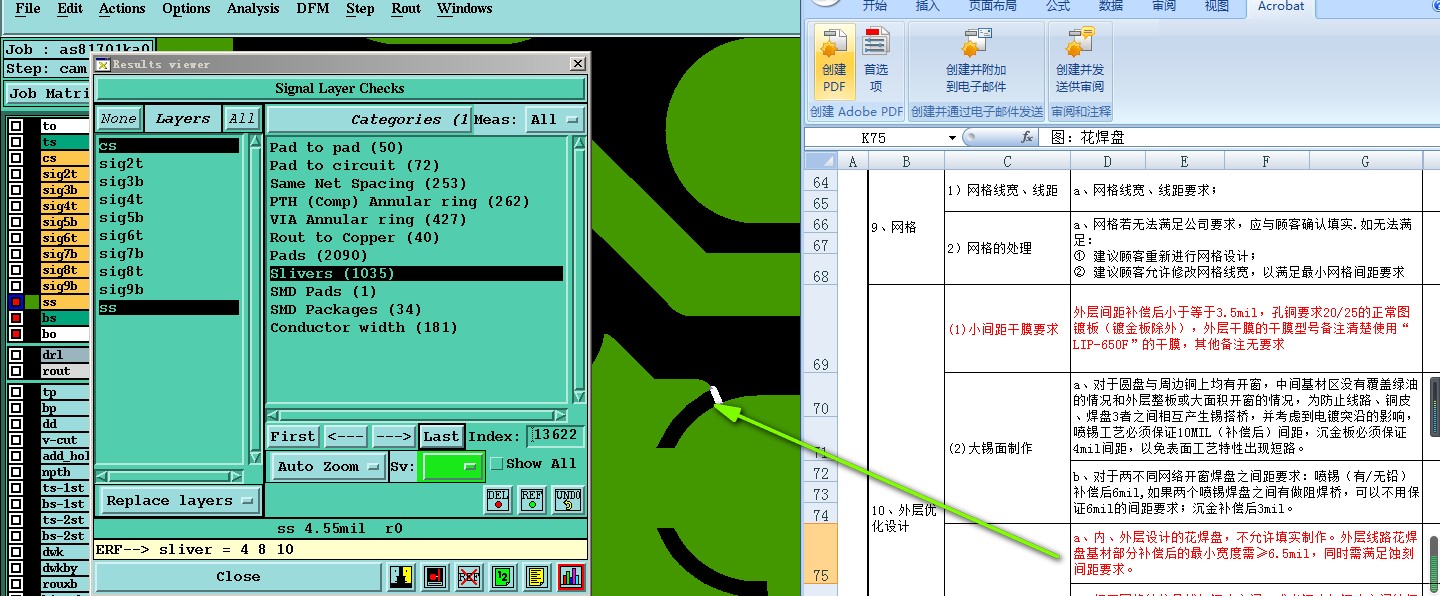Click the None layers button
The height and width of the screenshot is (596, 1440).
[x=118, y=119]
